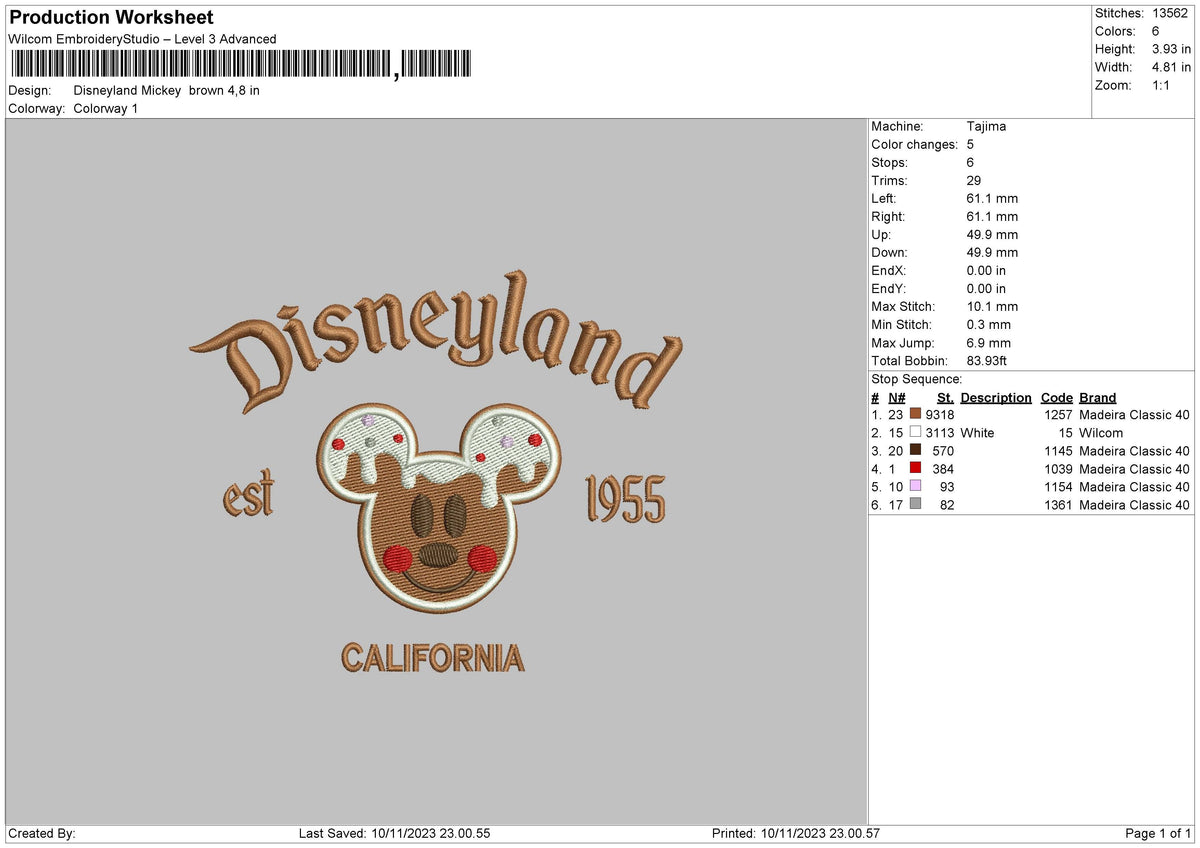The height and width of the screenshot is (848, 1200).
Task: Click the Height value 3.93 in
Action: [1171, 49]
